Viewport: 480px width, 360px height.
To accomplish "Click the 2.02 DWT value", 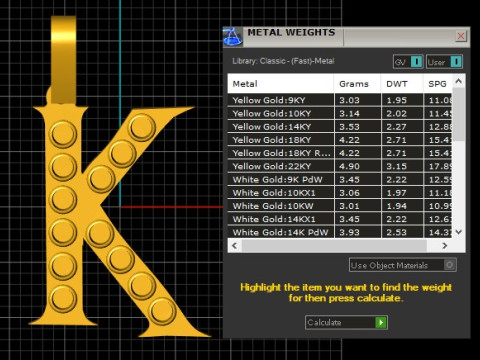I will 396,113.
